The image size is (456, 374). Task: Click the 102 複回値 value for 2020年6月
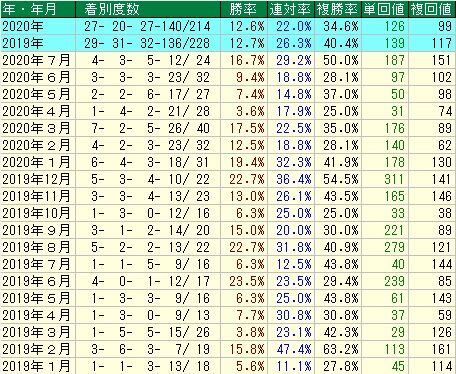442,77
